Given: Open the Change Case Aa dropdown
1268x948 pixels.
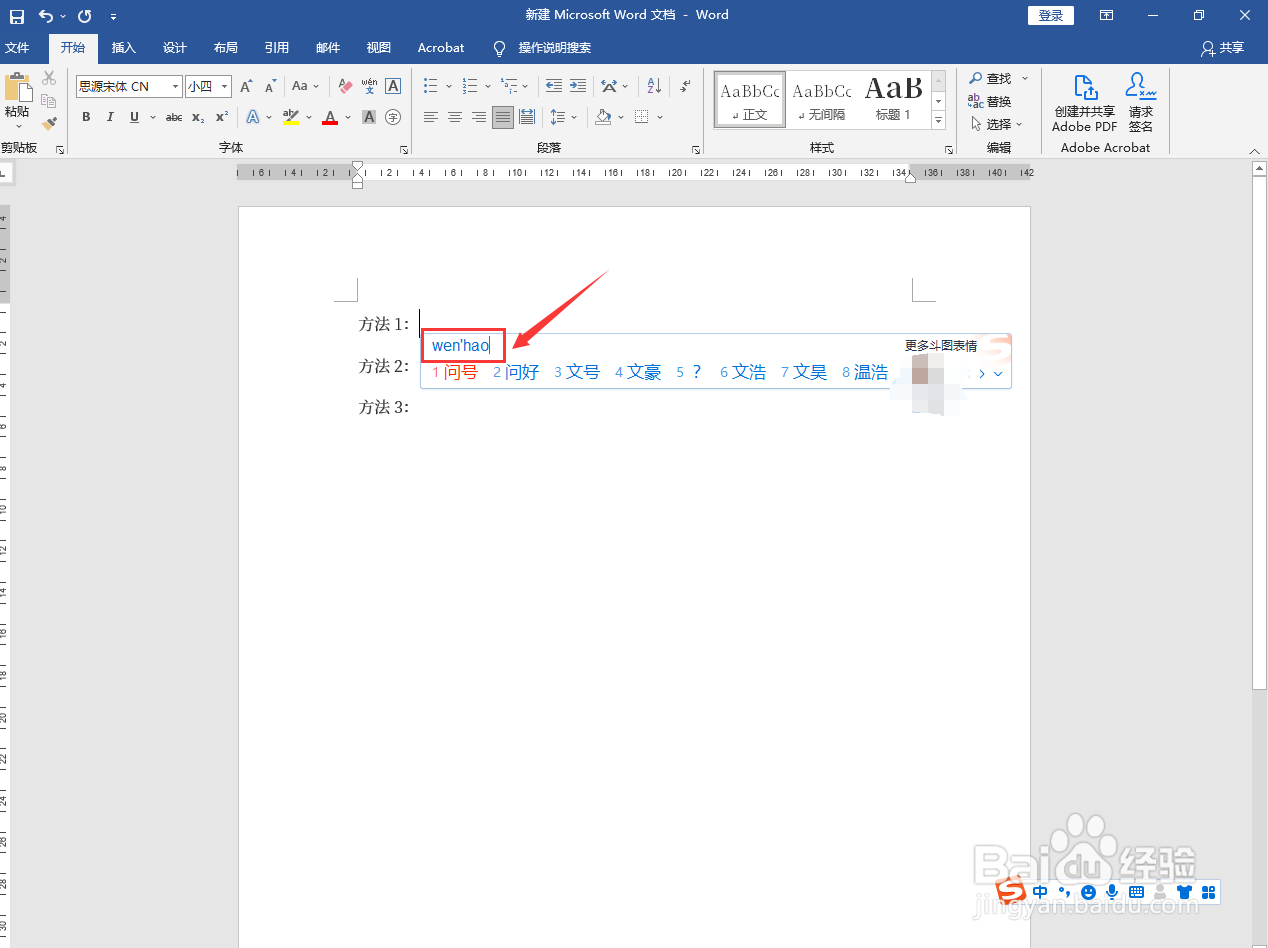Looking at the screenshot, I should [x=305, y=87].
